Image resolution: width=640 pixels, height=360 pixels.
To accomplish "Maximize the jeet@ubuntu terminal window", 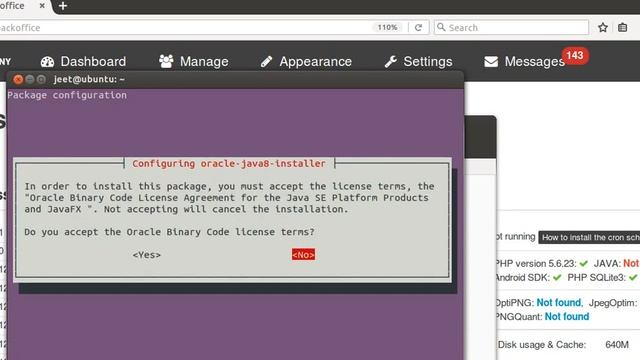I will [x=41, y=79].
